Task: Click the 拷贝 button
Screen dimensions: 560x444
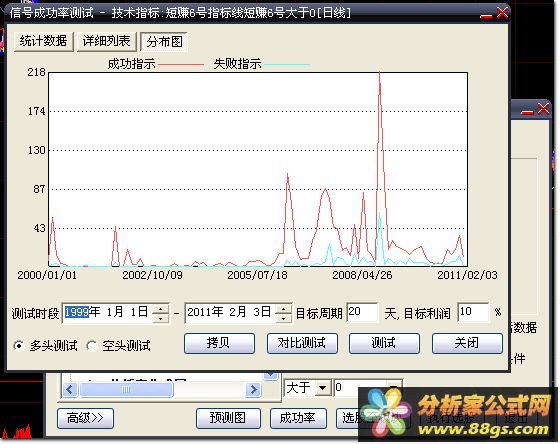Action: 219,343
